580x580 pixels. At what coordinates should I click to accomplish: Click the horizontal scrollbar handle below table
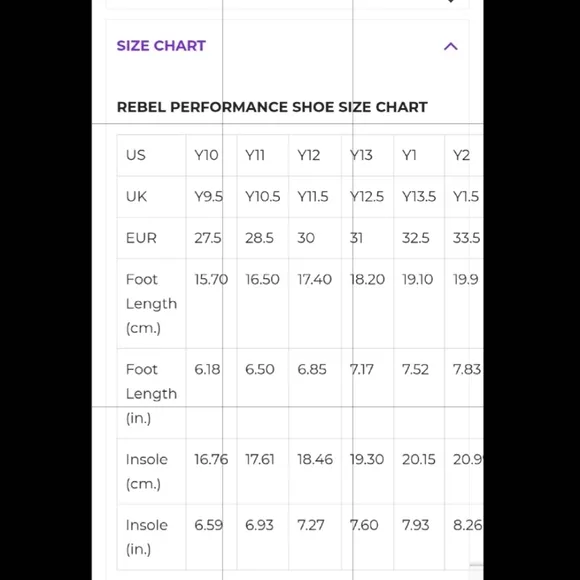[476, 565]
